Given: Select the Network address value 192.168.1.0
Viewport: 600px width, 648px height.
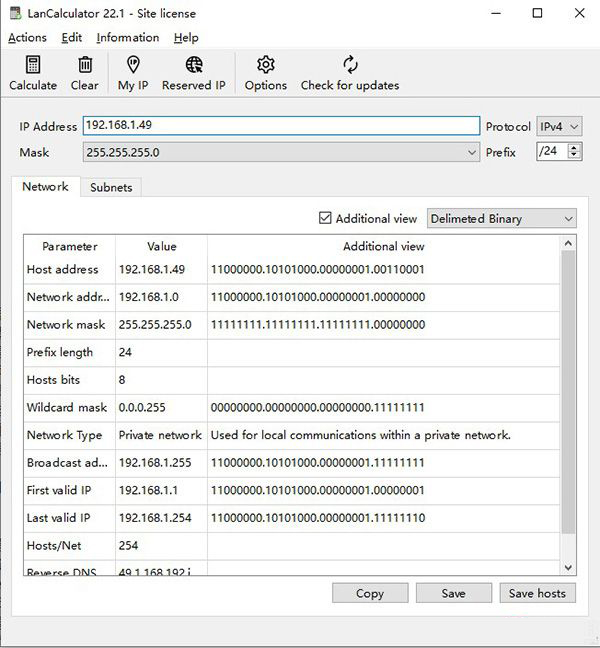Looking at the screenshot, I should (149, 297).
